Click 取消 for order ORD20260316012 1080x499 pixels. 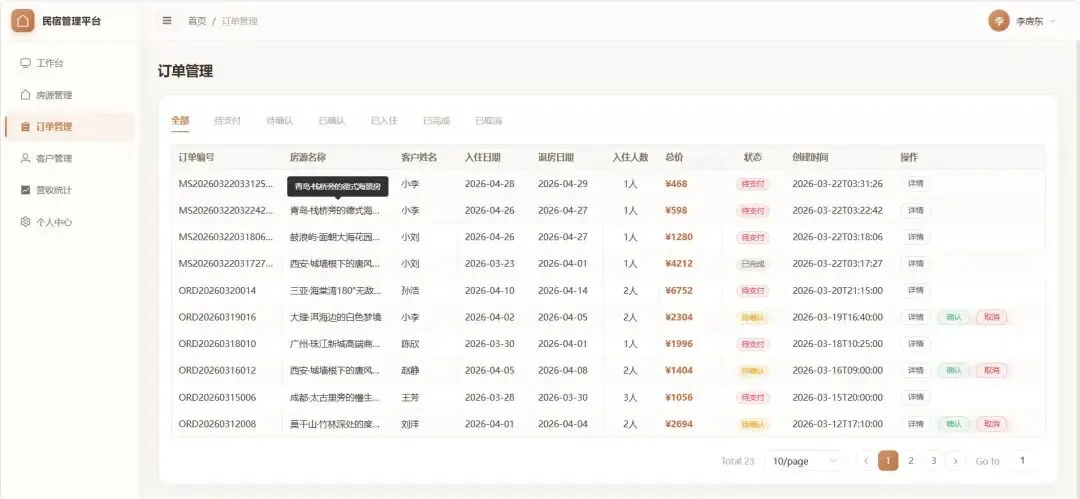click(x=992, y=370)
